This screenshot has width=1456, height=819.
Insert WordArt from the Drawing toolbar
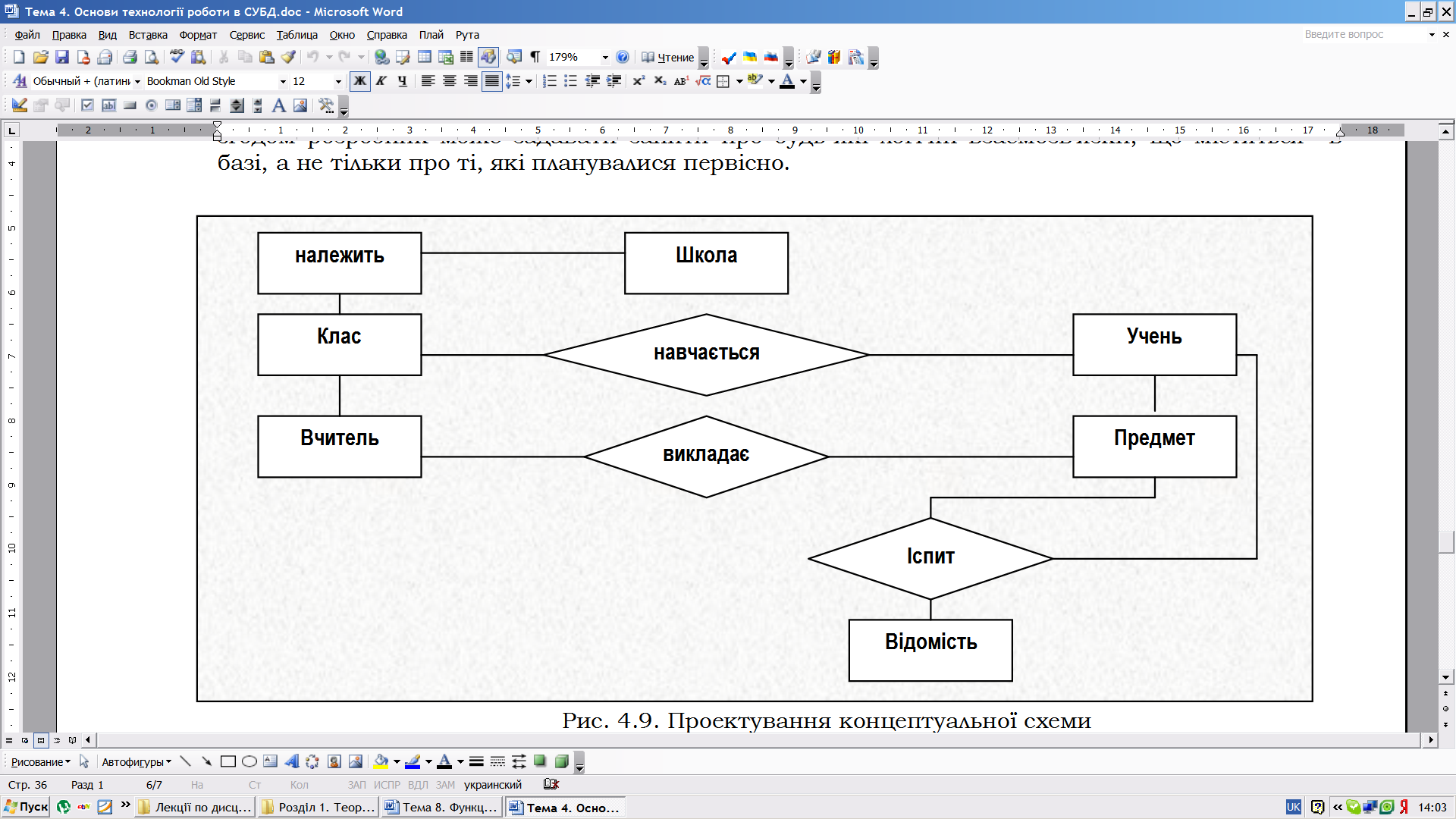[291, 761]
